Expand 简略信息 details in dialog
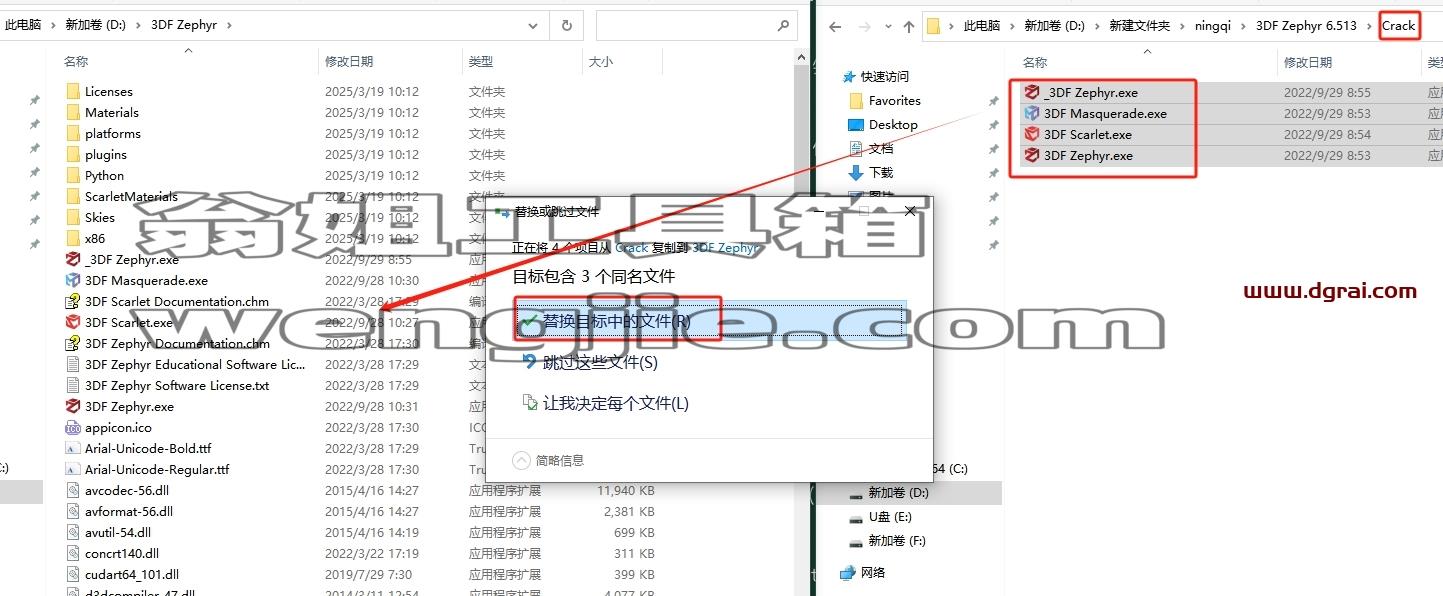 pos(548,460)
